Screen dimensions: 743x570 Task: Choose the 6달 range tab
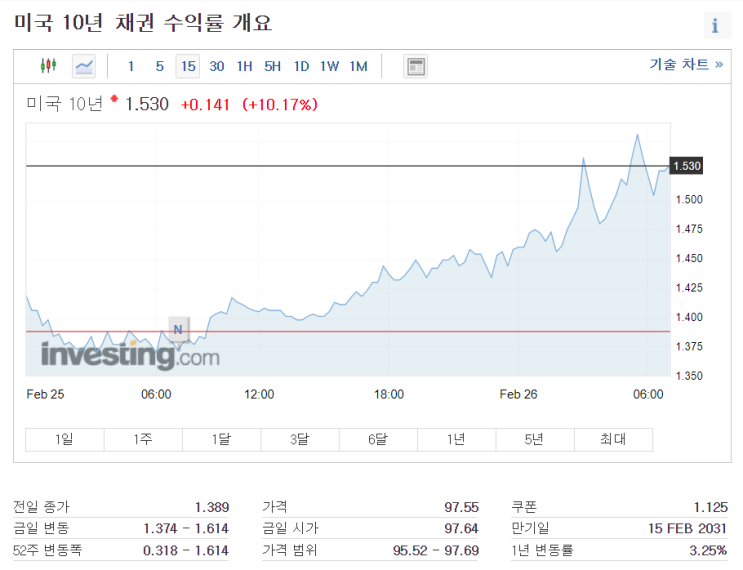click(378, 439)
